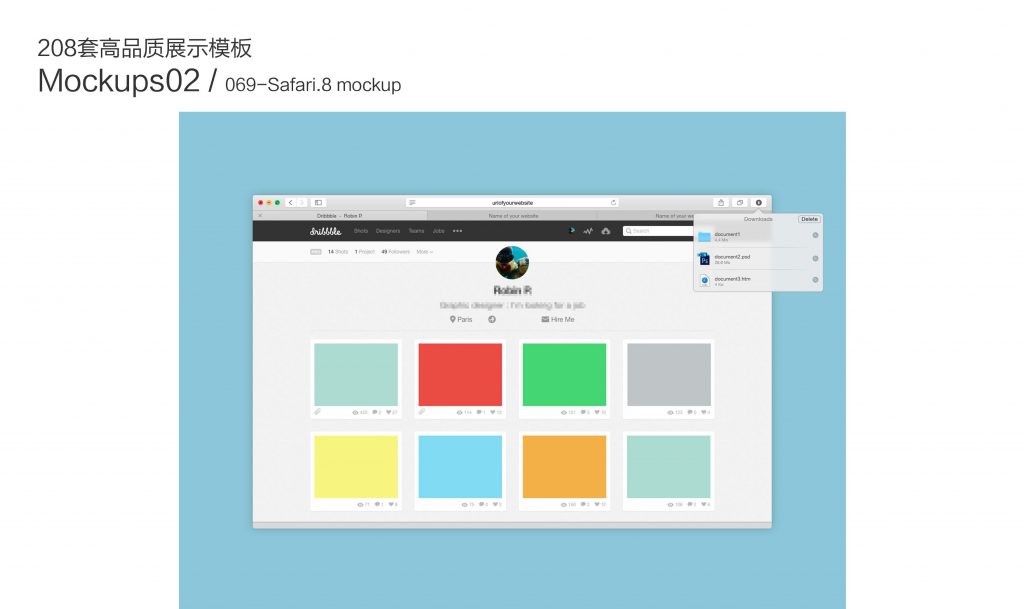This screenshot has height=609, width=1024.
Task: Expand the More dropdown under profile stats
Action: point(425,252)
